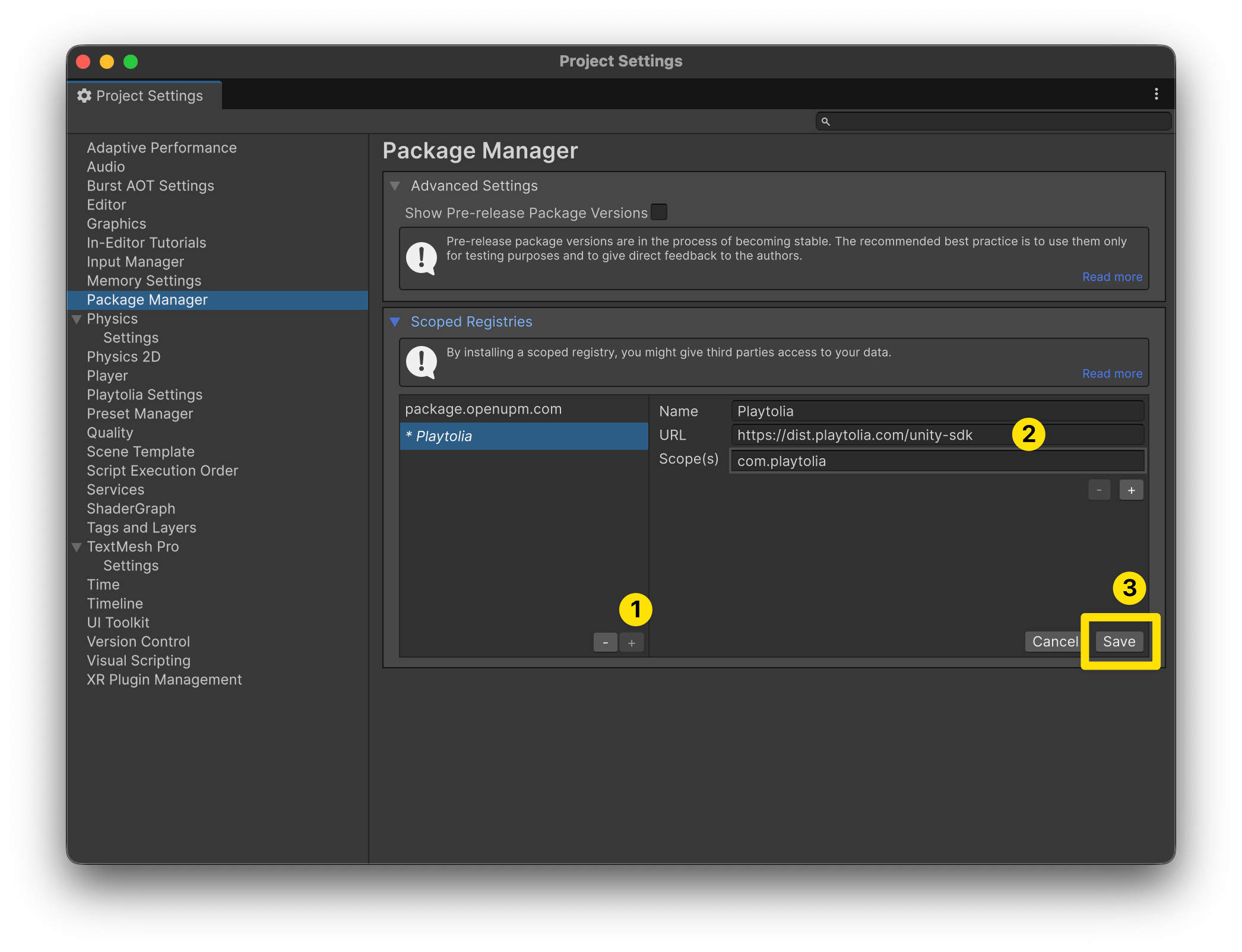Maximize the window with green button

131,62
